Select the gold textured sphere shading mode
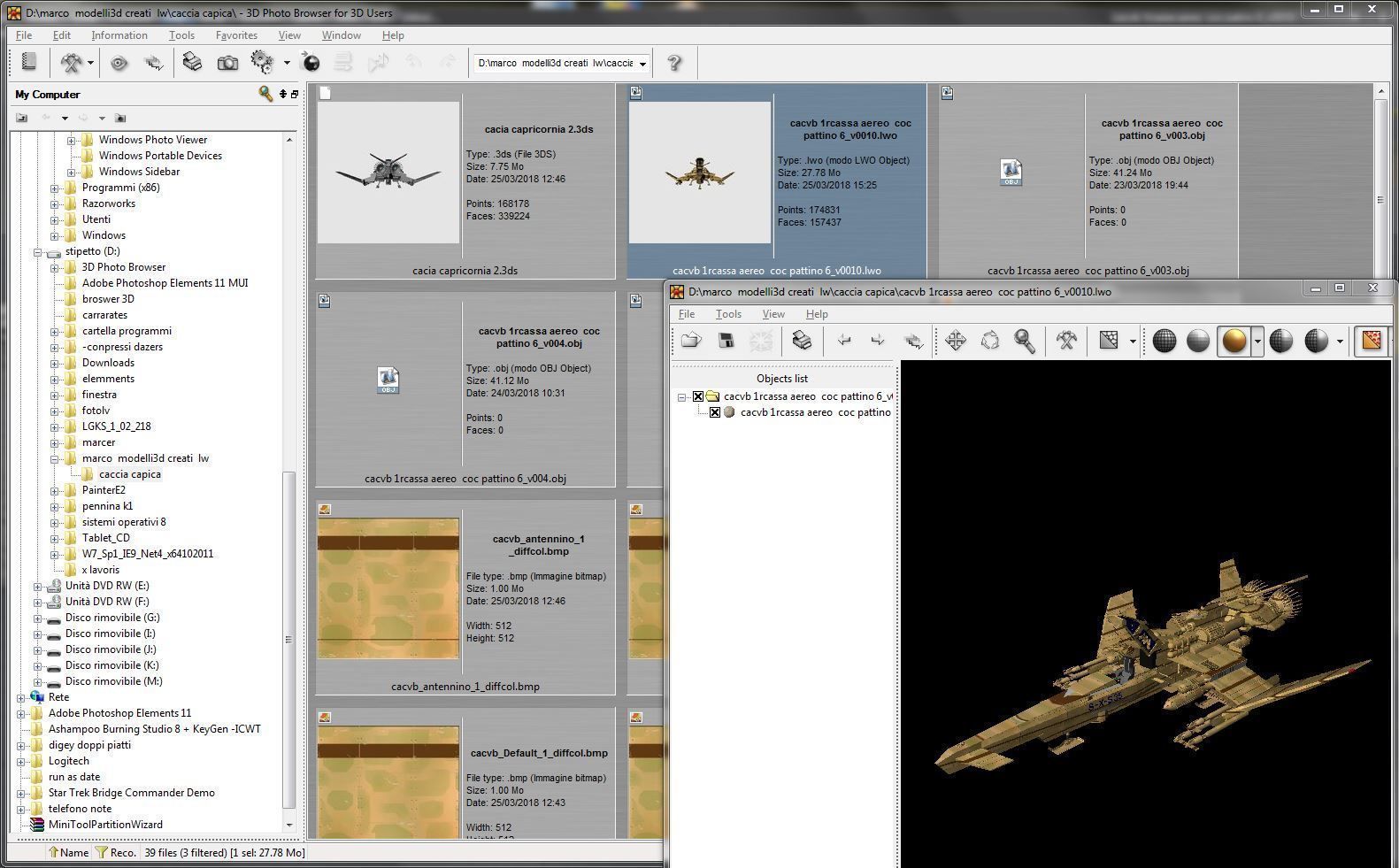 [1234, 341]
